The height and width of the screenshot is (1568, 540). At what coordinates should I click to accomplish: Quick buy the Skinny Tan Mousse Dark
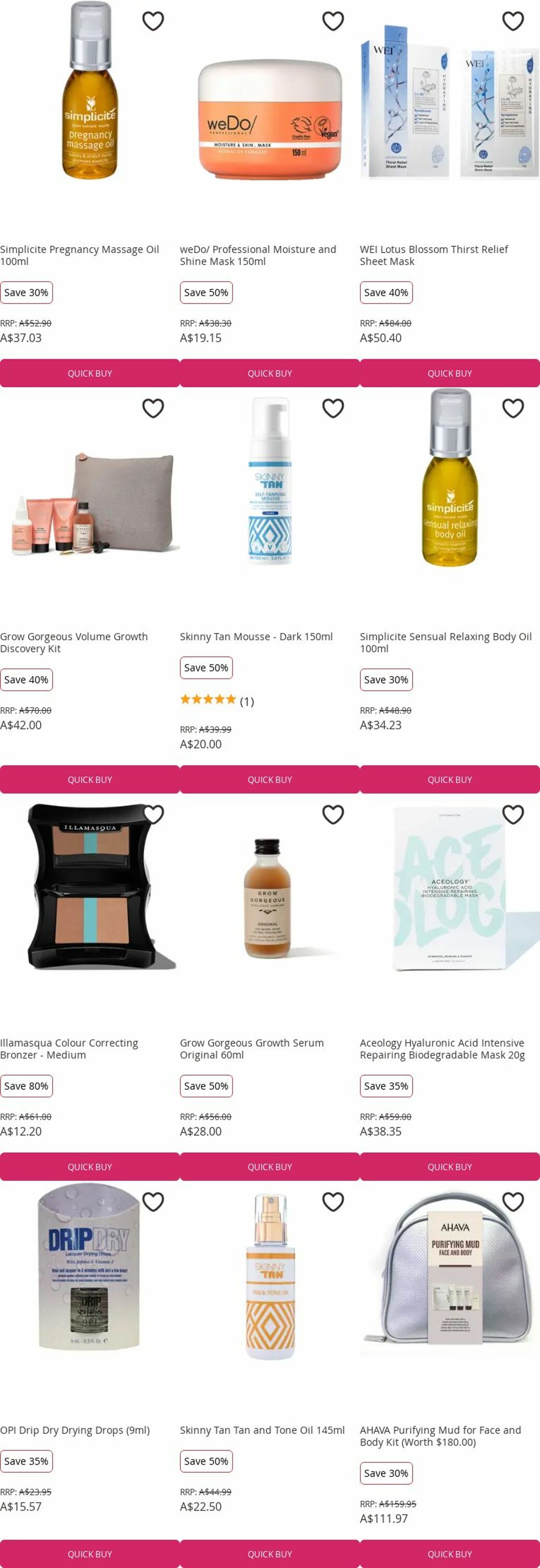click(x=270, y=779)
